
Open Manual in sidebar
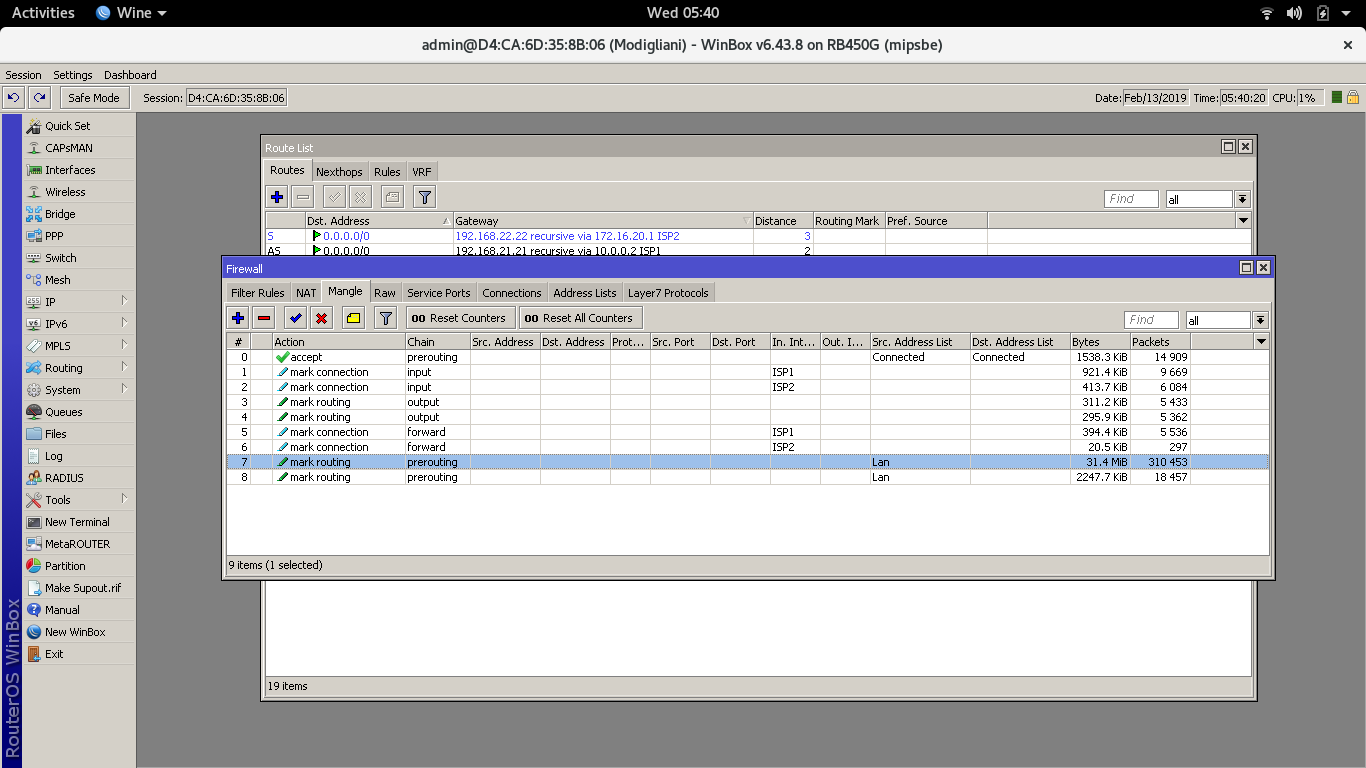(62, 610)
